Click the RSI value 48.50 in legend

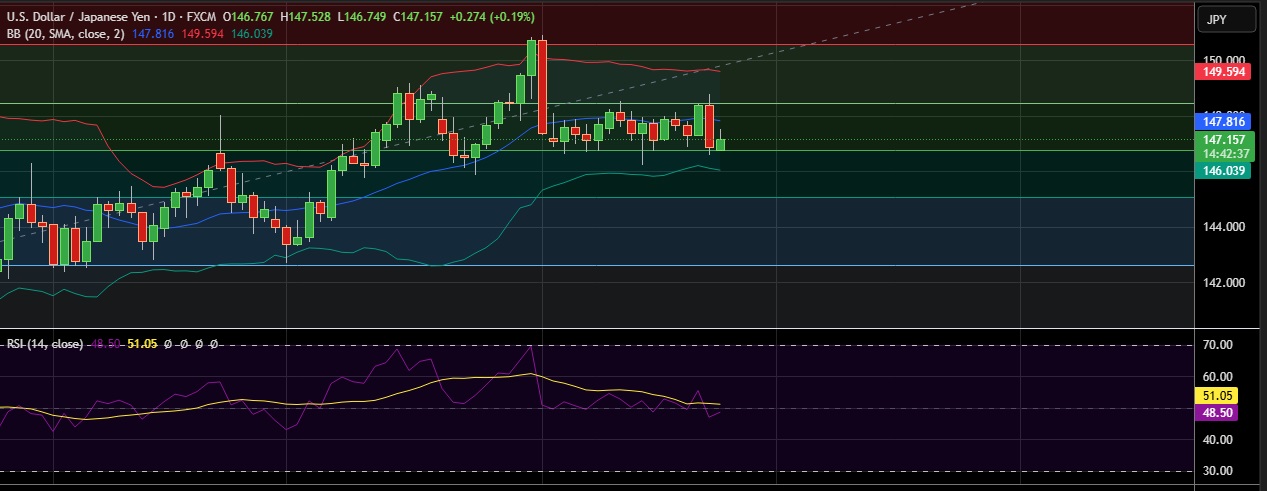point(106,343)
